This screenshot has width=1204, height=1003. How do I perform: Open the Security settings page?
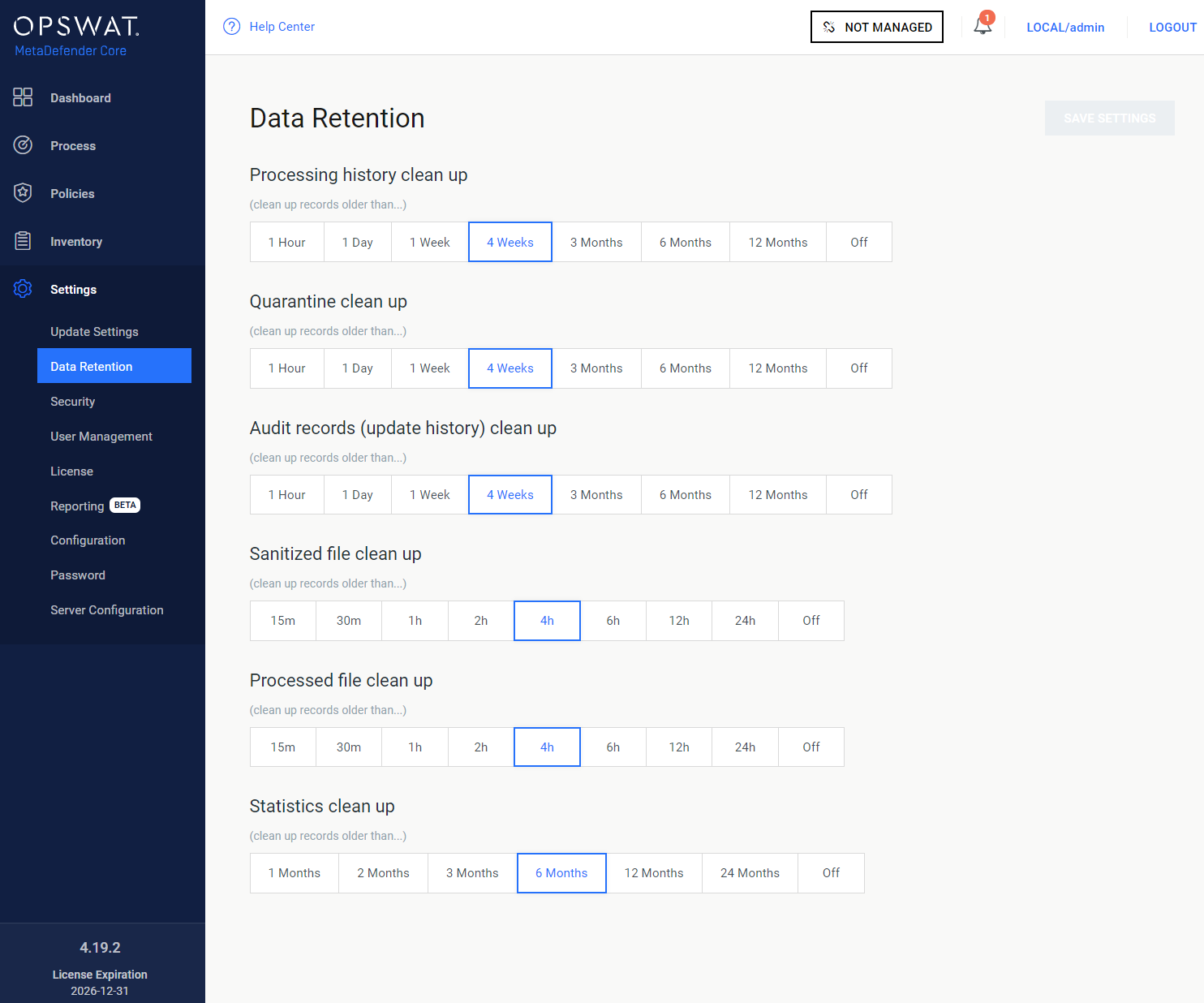73,402
